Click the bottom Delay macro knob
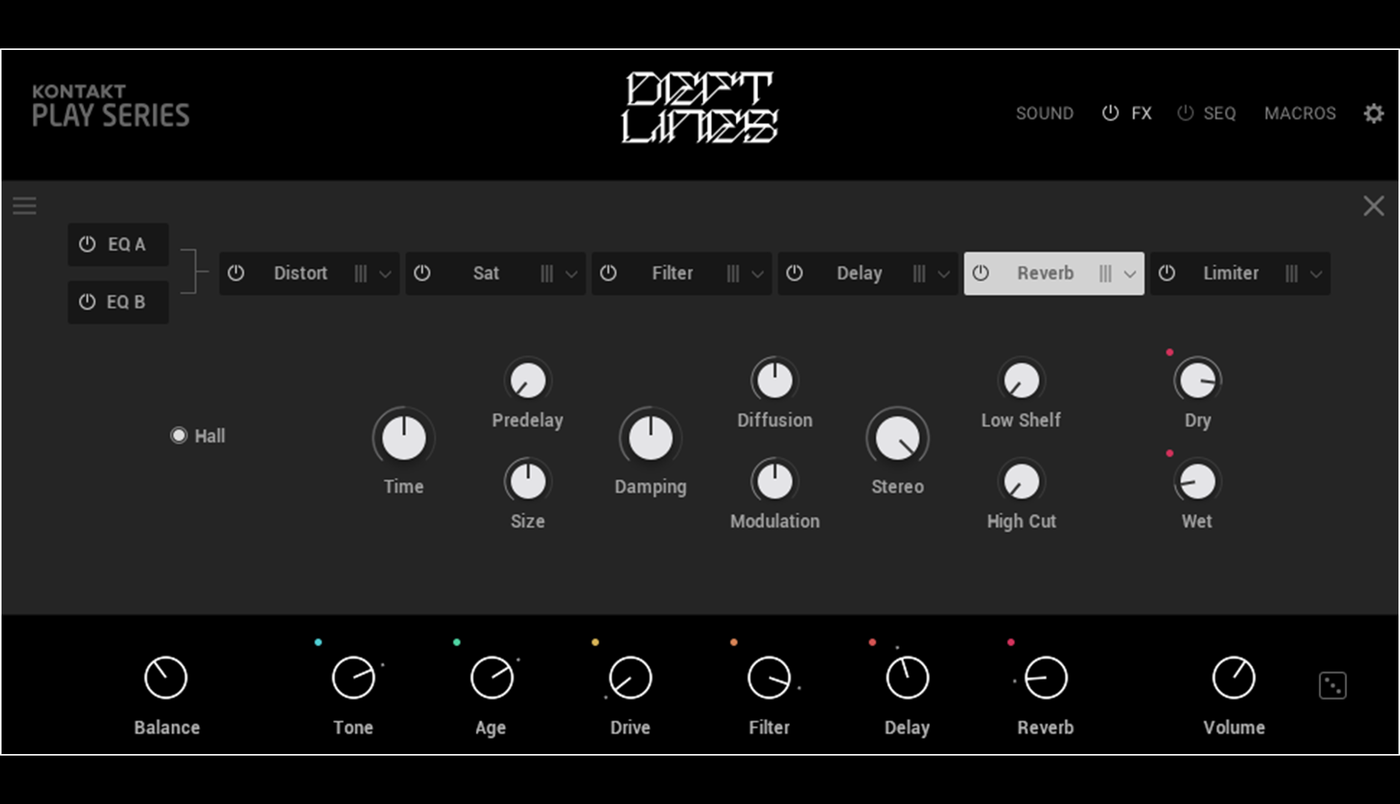The image size is (1400, 804). (907, 678)
